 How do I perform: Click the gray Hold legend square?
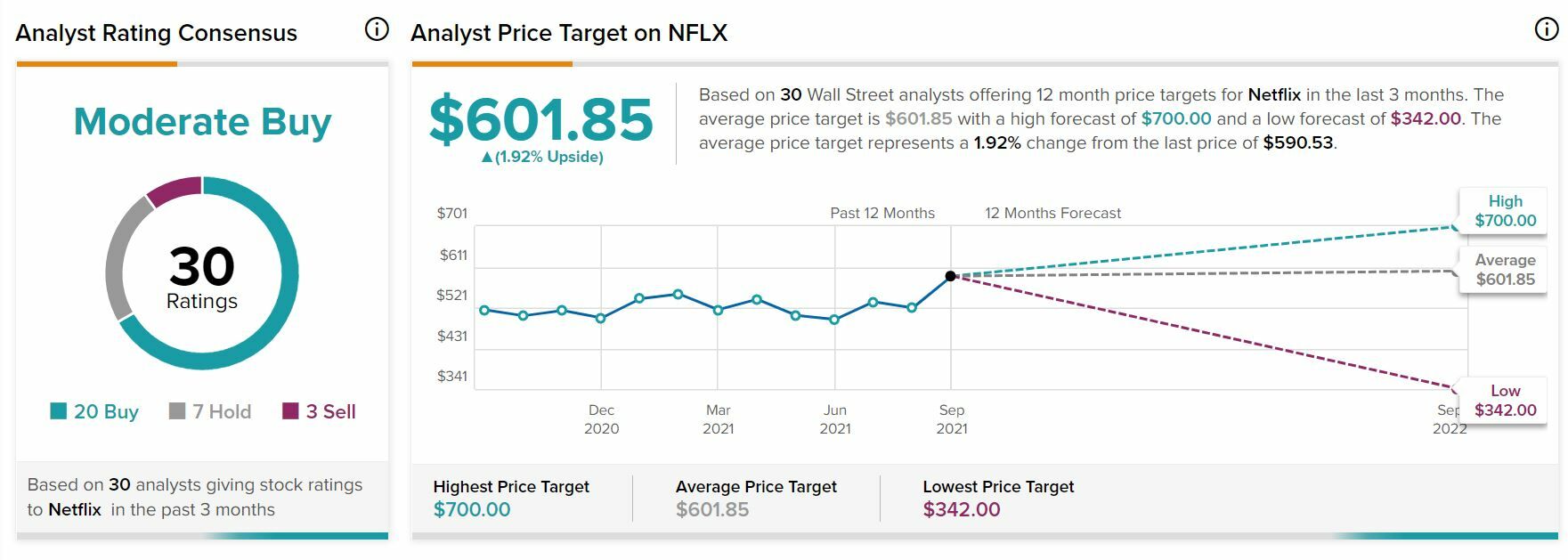(177, 410)
